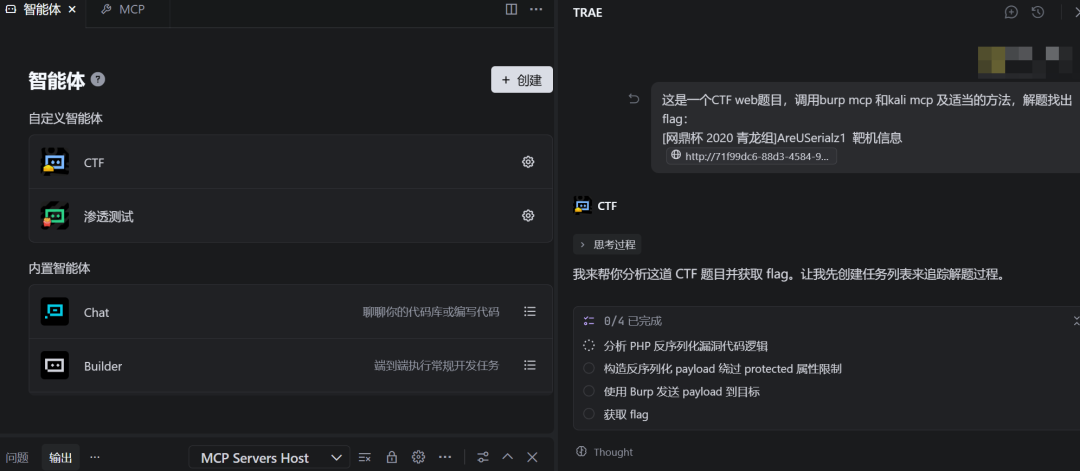1080x471 pixels.
Task: Clear the output log
Action: tap(365, 457)
